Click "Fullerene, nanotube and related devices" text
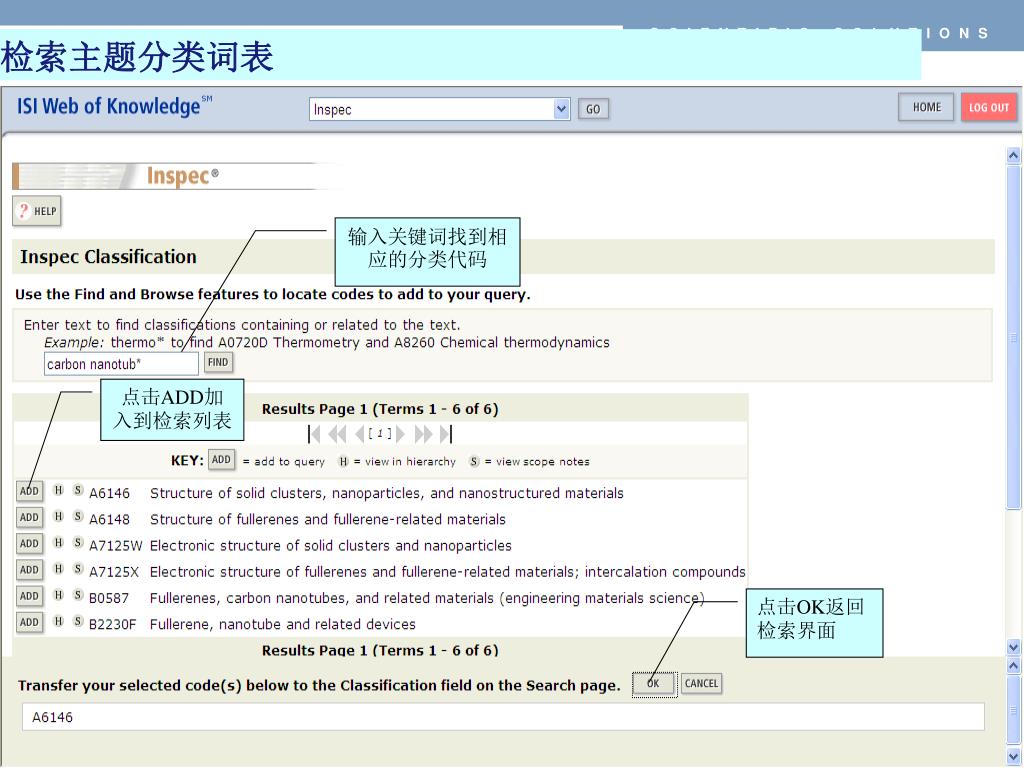The width and height of the screenshot is (1024, 768). (283, 624)
